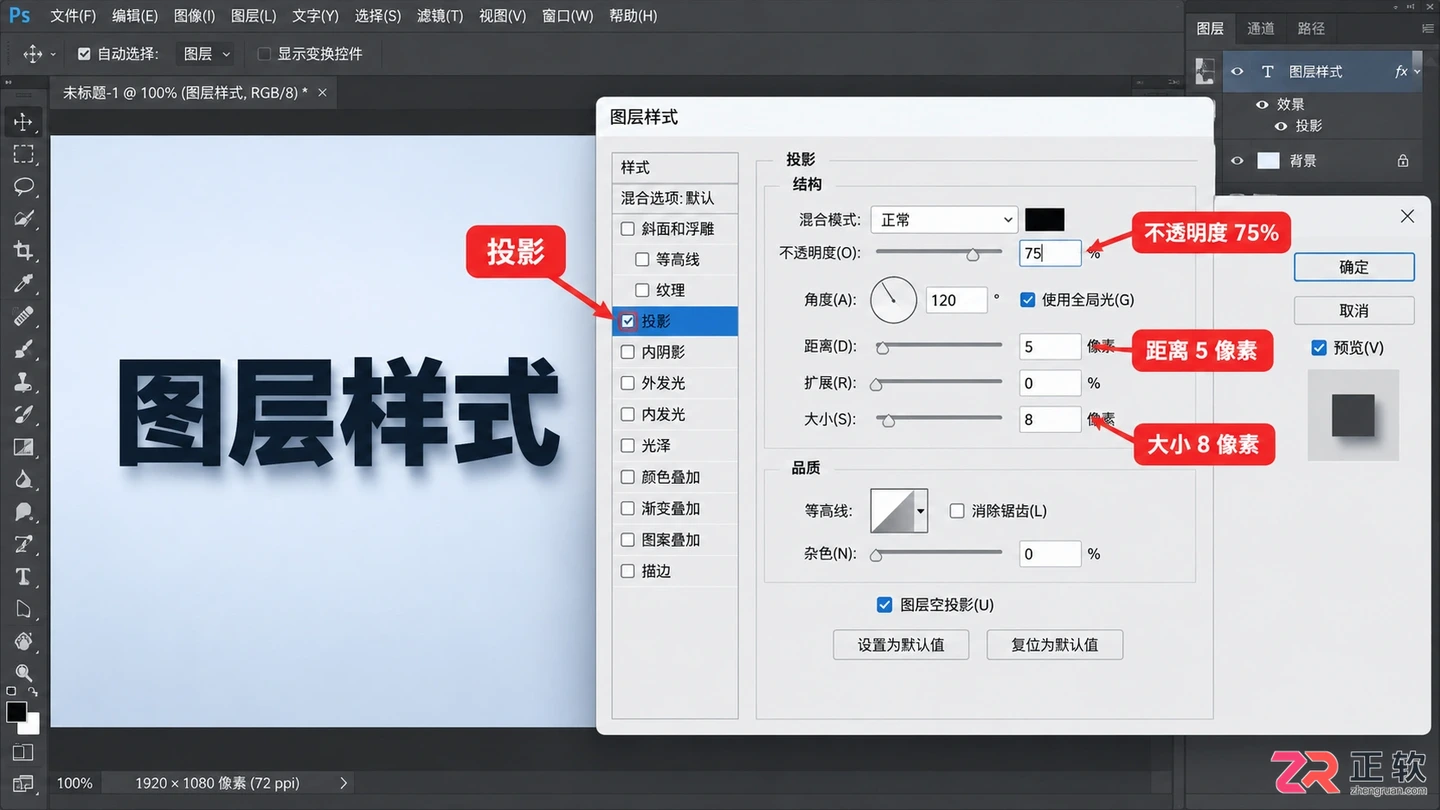Viewport: 1440px width, 810px height.
Task: Click the screen mode icon at toolbar bottom
Action: (x=23, y=783)
